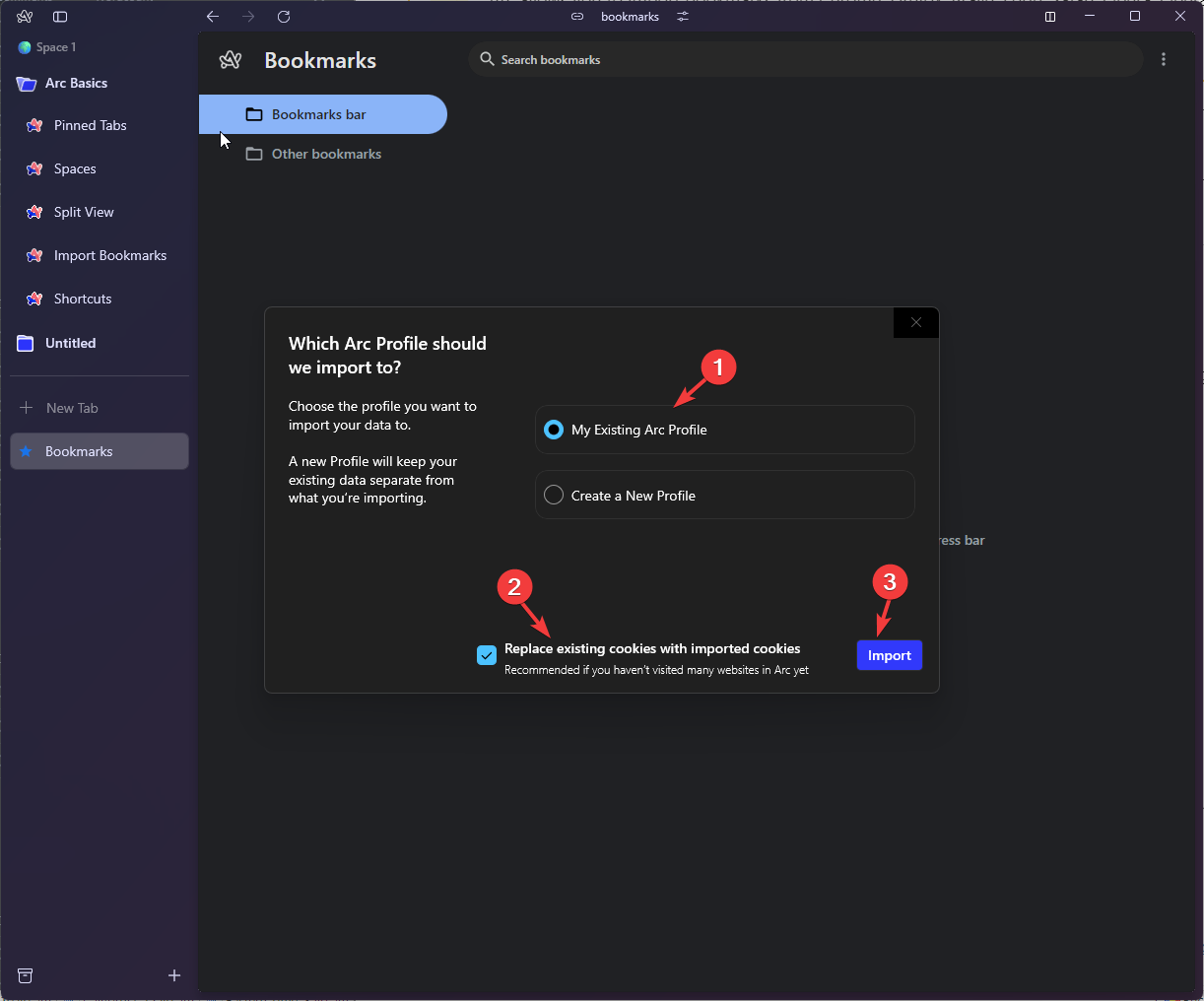The height and width of the screenshot is (1001, 1204).
Task: Click the Space 1 label
Action: click(x=55, y=47)
